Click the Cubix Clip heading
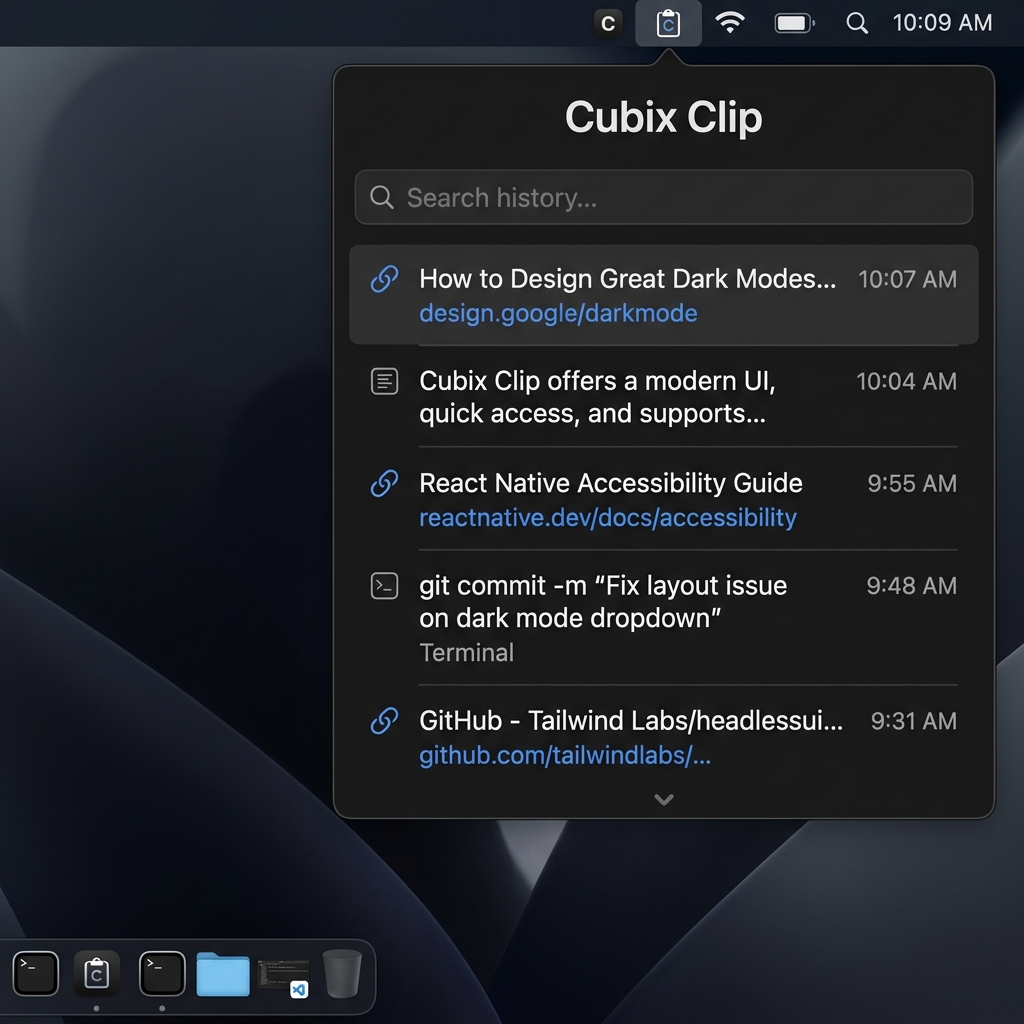The width and height of the screenshot is (1024, 1024). (664, 118)
